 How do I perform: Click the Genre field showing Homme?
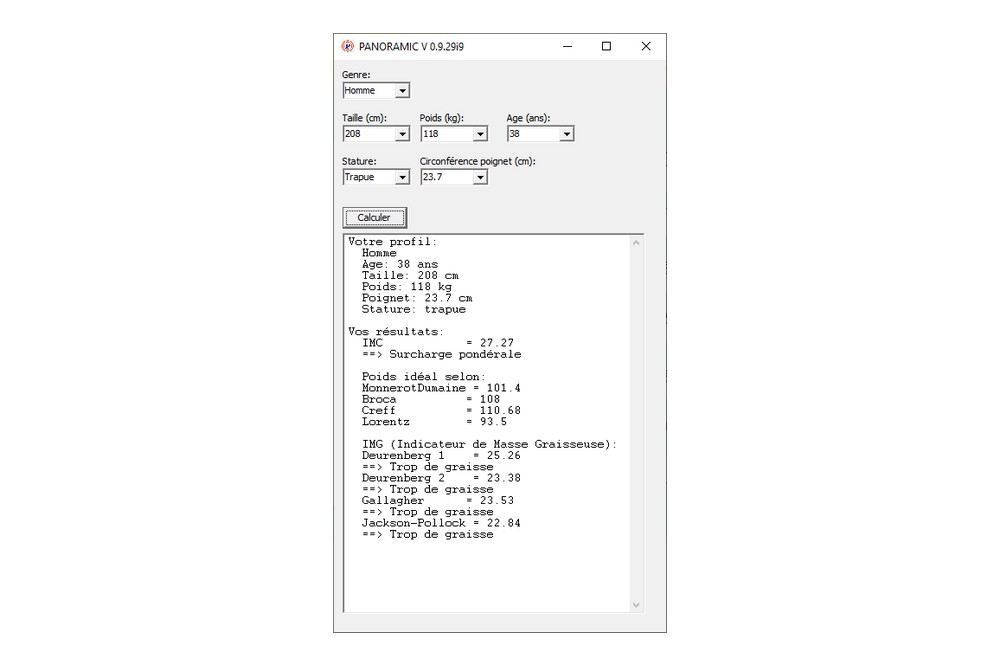[369, 91]
